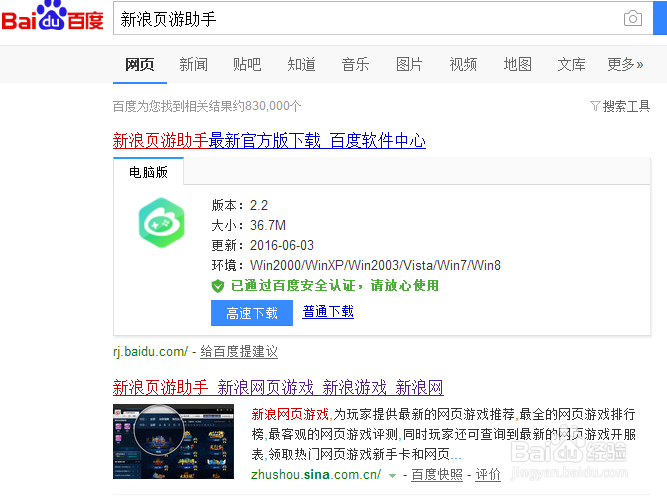This screenshot has width=667, height=496.
Task: Open the 知道 tab
Action: 301,65
